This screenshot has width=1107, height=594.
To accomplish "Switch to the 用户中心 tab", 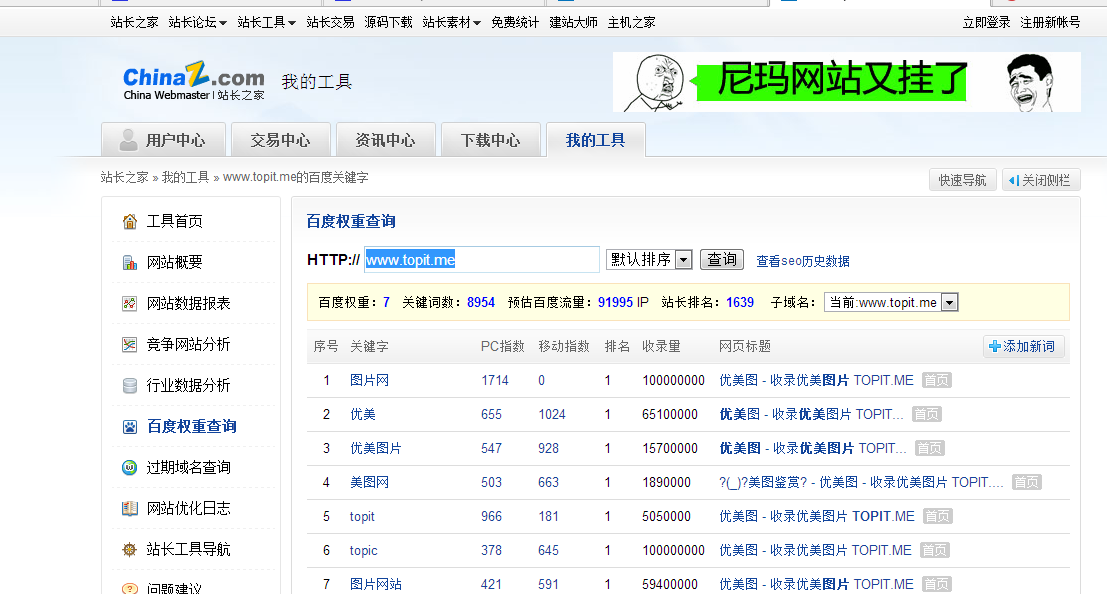I will click(x=163, y=140).
